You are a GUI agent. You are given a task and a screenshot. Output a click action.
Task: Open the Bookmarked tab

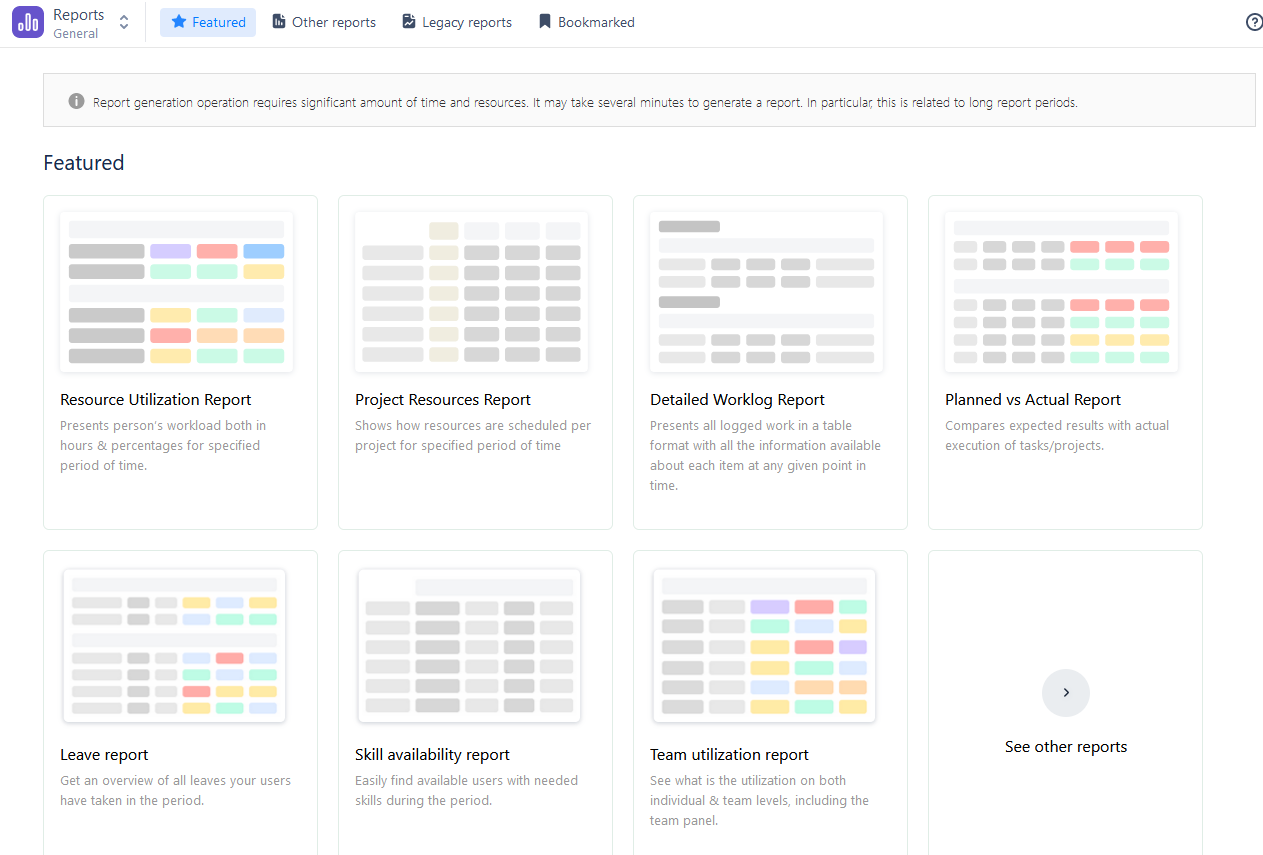[586, 22]
